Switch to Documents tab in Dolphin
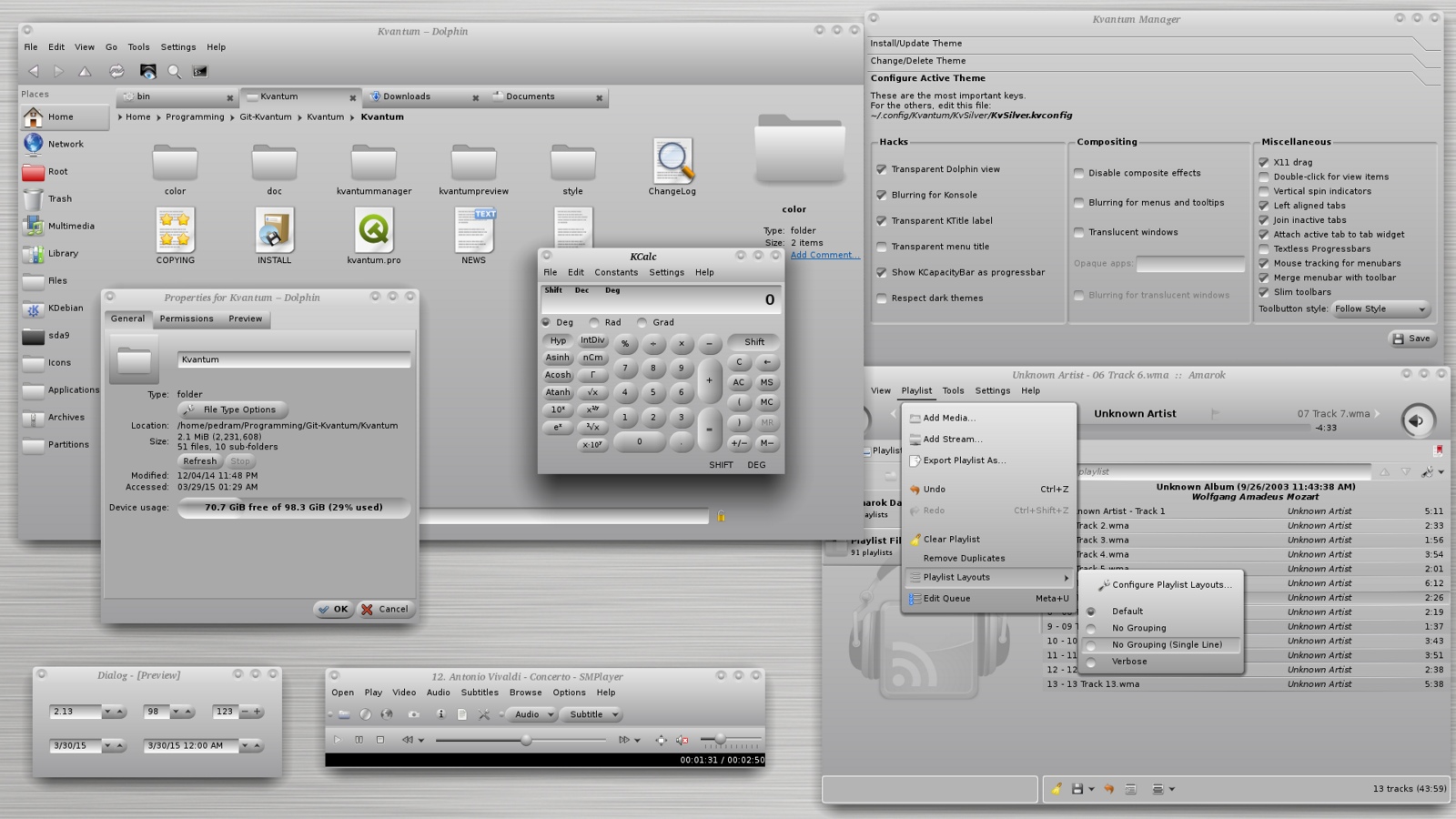The width and height of the screenshot is (1456, 819). click(544, 96)
